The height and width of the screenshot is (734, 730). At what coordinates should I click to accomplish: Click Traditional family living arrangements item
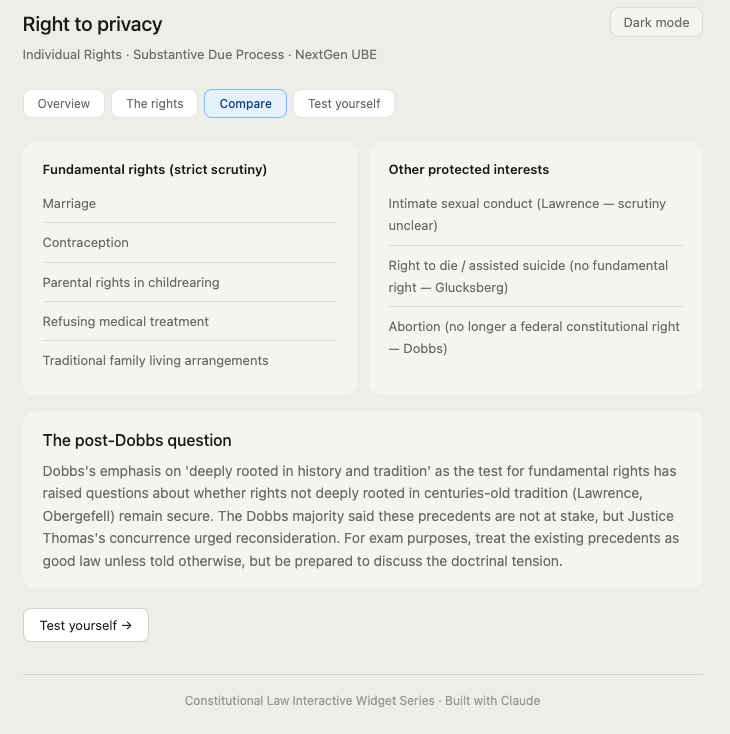[x=155, y=360]
